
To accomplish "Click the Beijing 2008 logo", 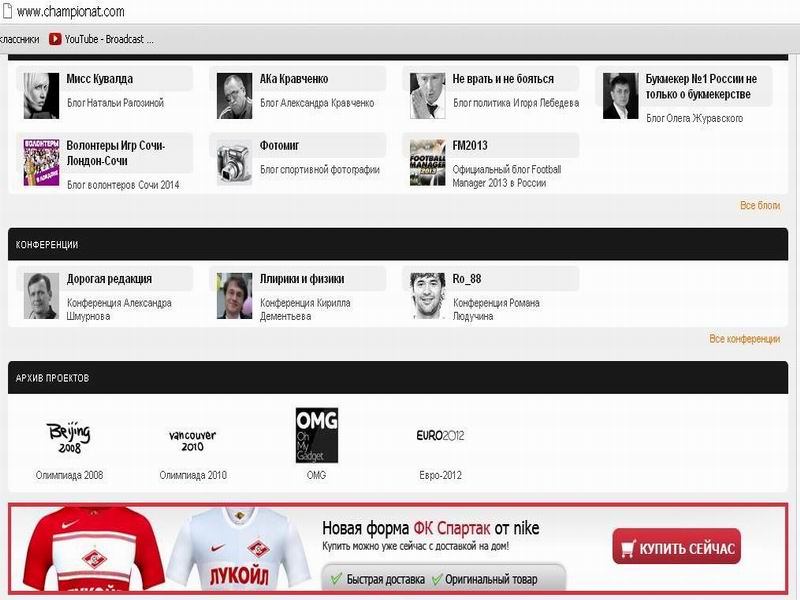I will coord(69,437).
